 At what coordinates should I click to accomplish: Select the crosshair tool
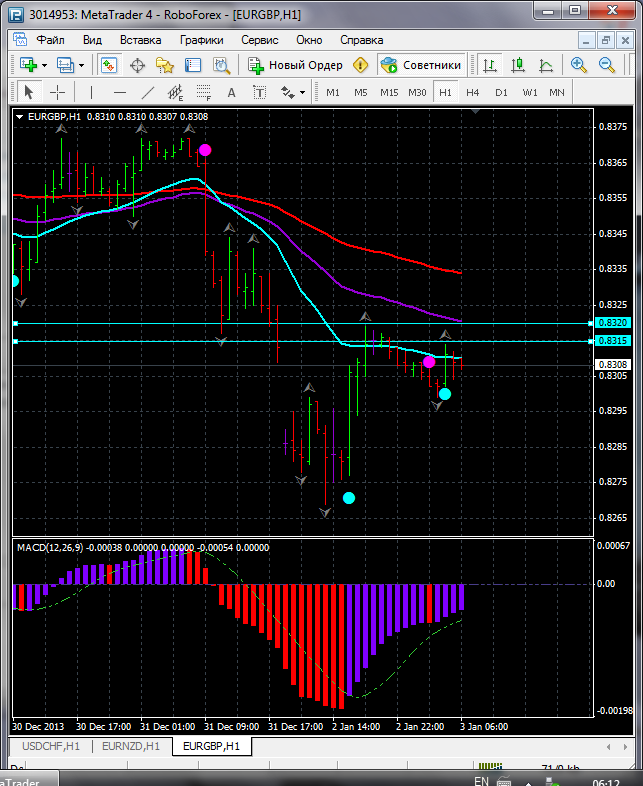point(59,92)
